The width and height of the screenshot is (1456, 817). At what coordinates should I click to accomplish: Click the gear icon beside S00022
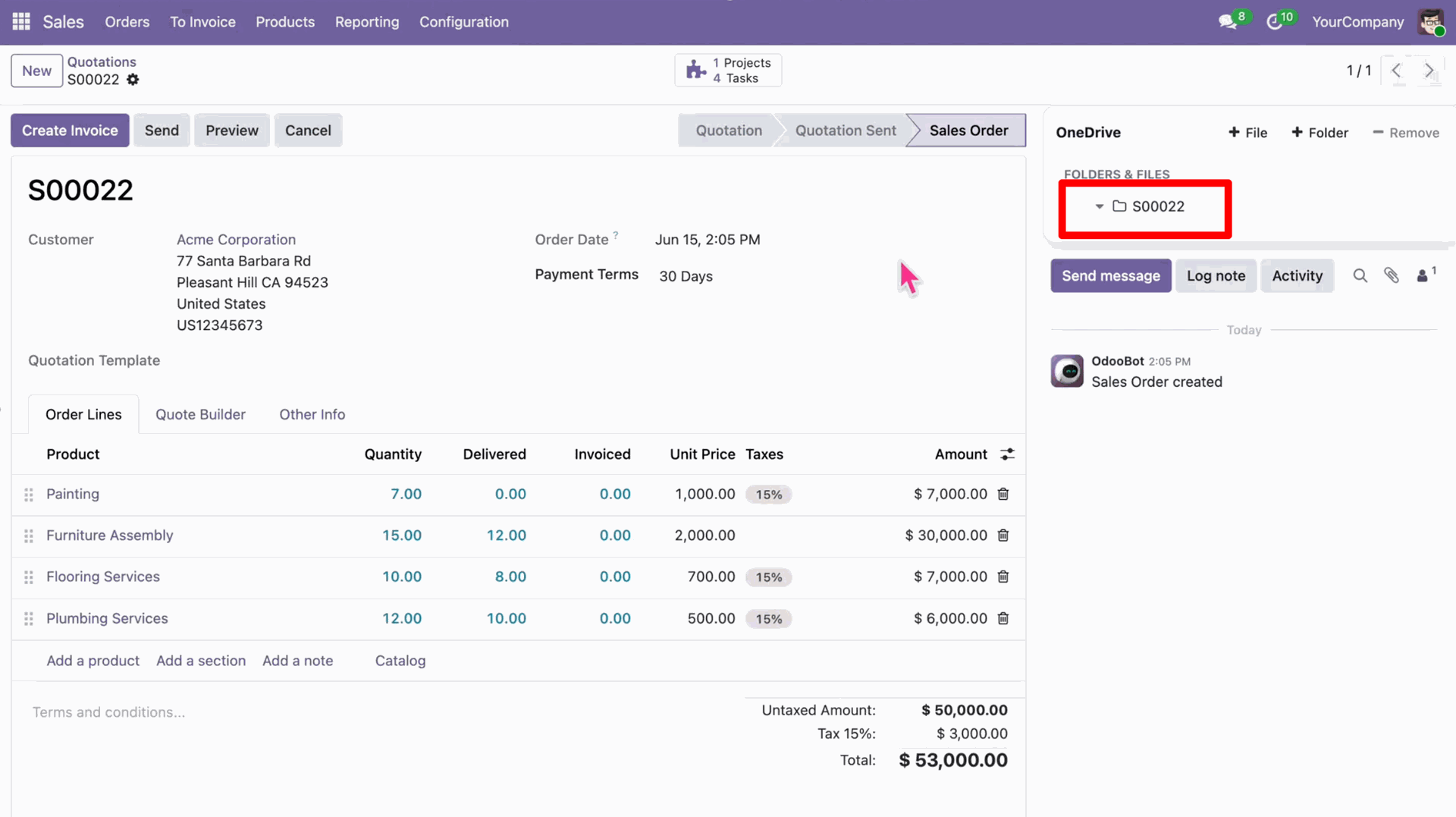(133, 80)
